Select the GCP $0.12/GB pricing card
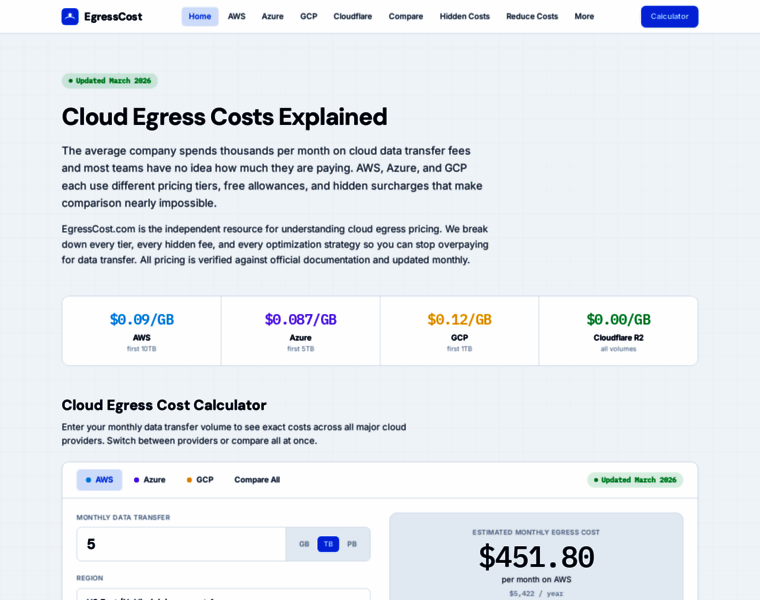 [459, 331]
